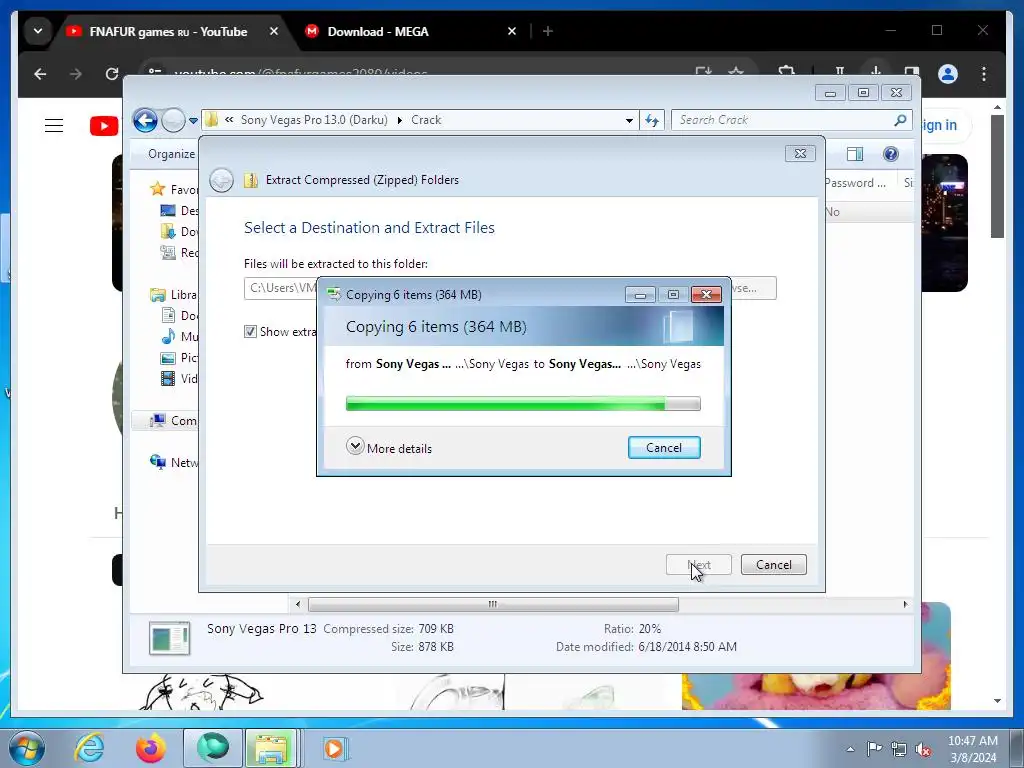Click Explorer's scroll right arrow
The height and width of the screenshot is (768, 1024).
pos(905,604)
